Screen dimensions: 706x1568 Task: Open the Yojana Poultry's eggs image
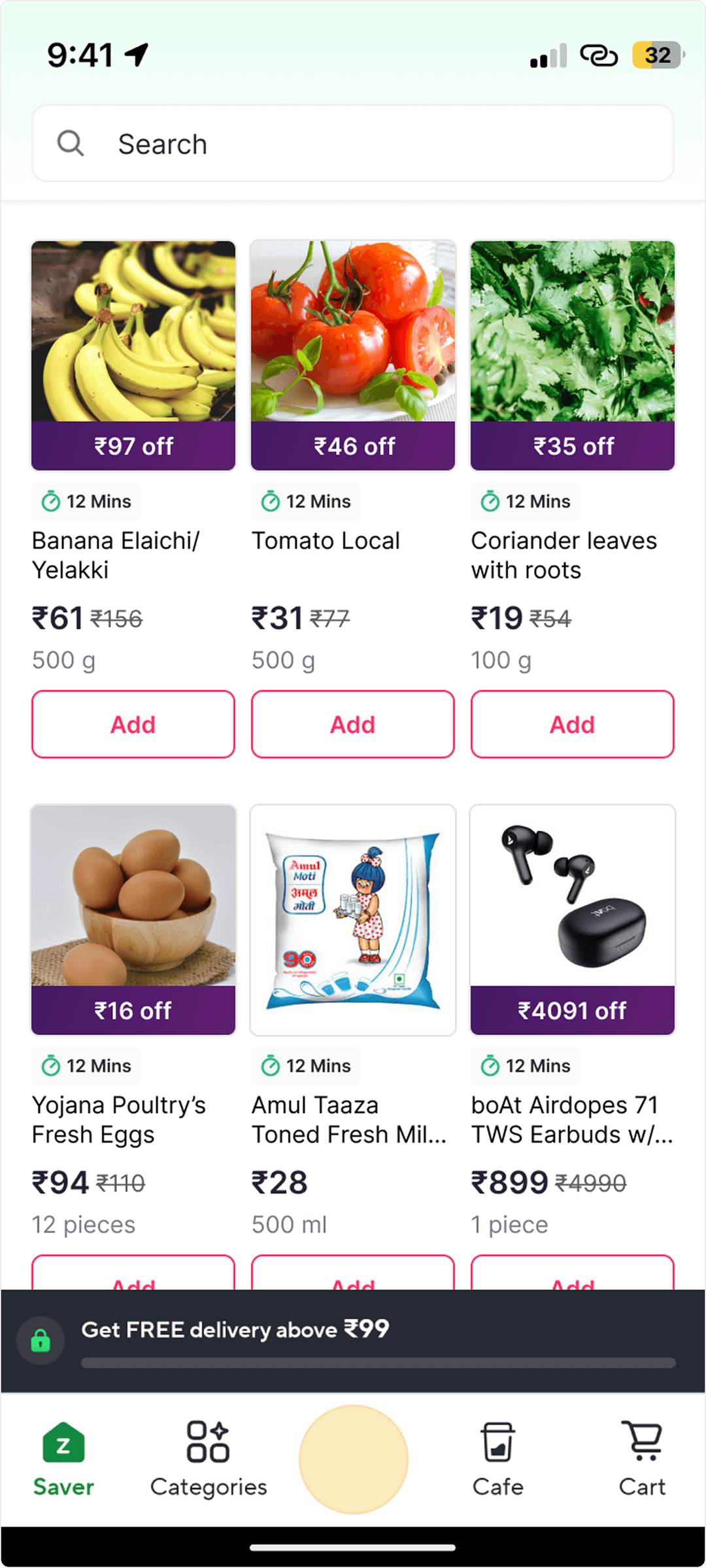point(133,896)
